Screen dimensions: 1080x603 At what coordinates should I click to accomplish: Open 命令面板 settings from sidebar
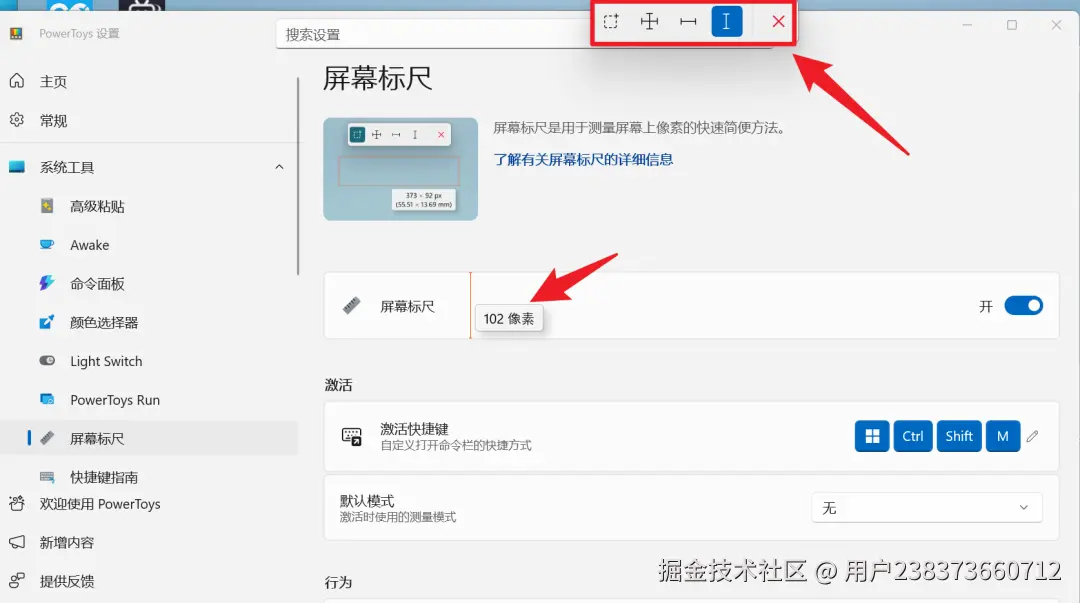(104, 284)
